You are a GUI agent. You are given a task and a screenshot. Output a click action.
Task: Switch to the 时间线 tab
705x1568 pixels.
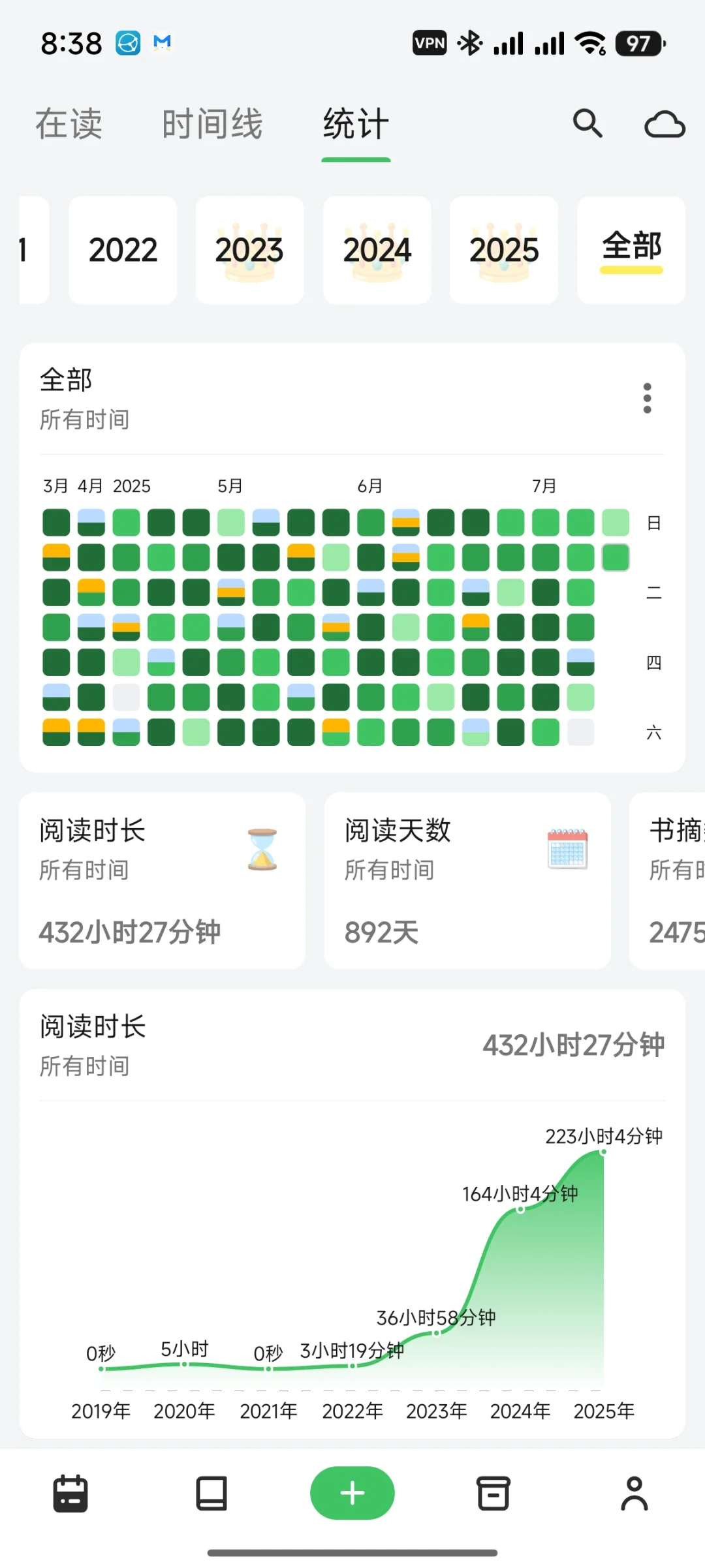tap(212, 124)
